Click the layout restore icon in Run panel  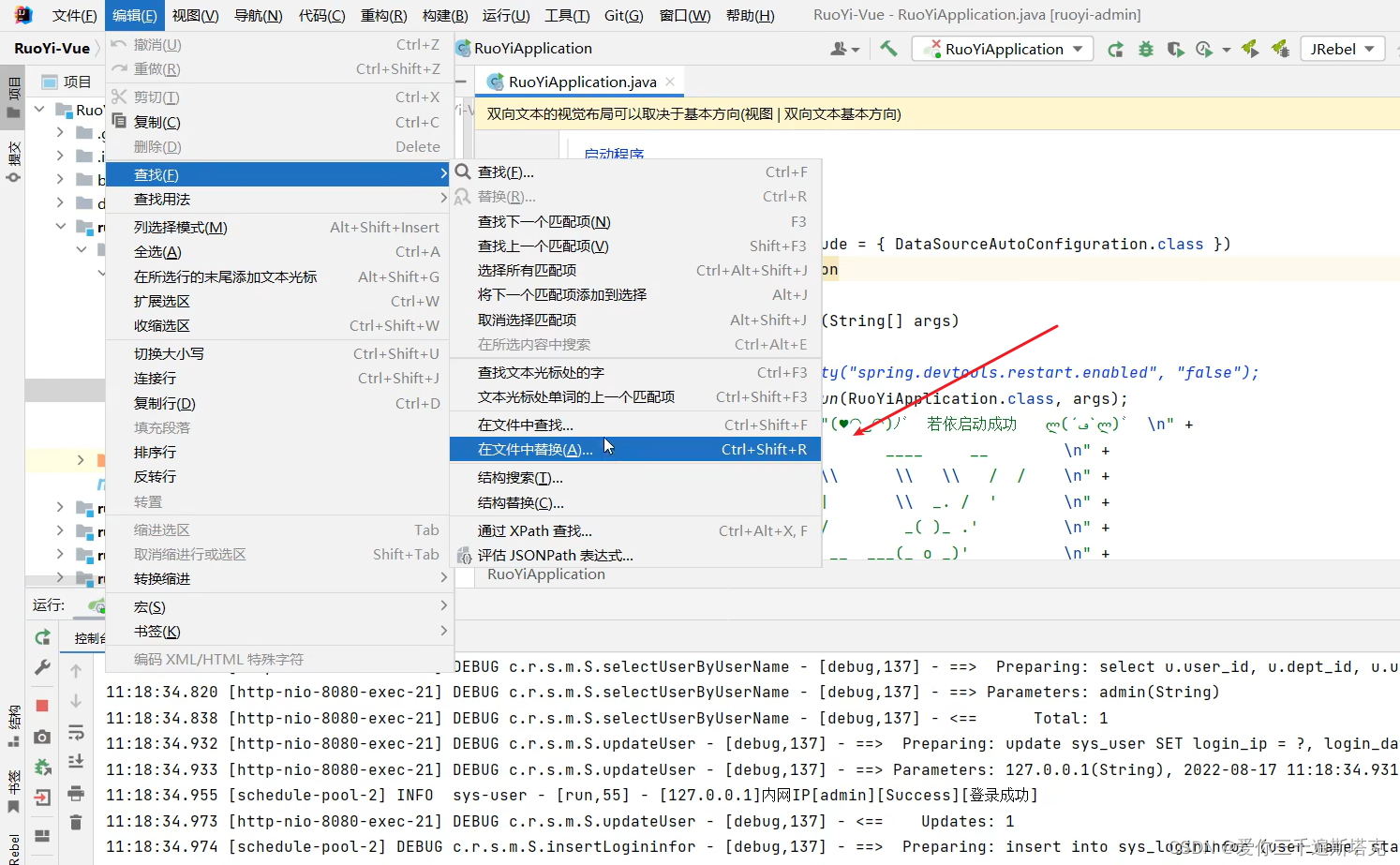click(x=42, y=835)
